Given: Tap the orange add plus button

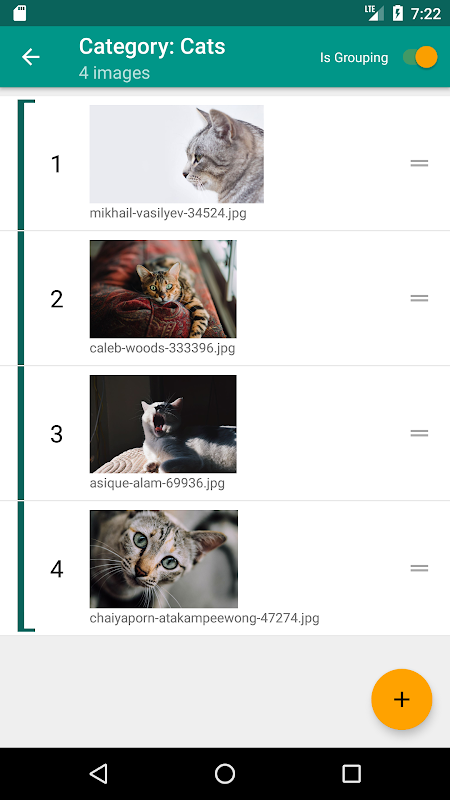Looking at the screenshot, I should click(x=402, y=699).
